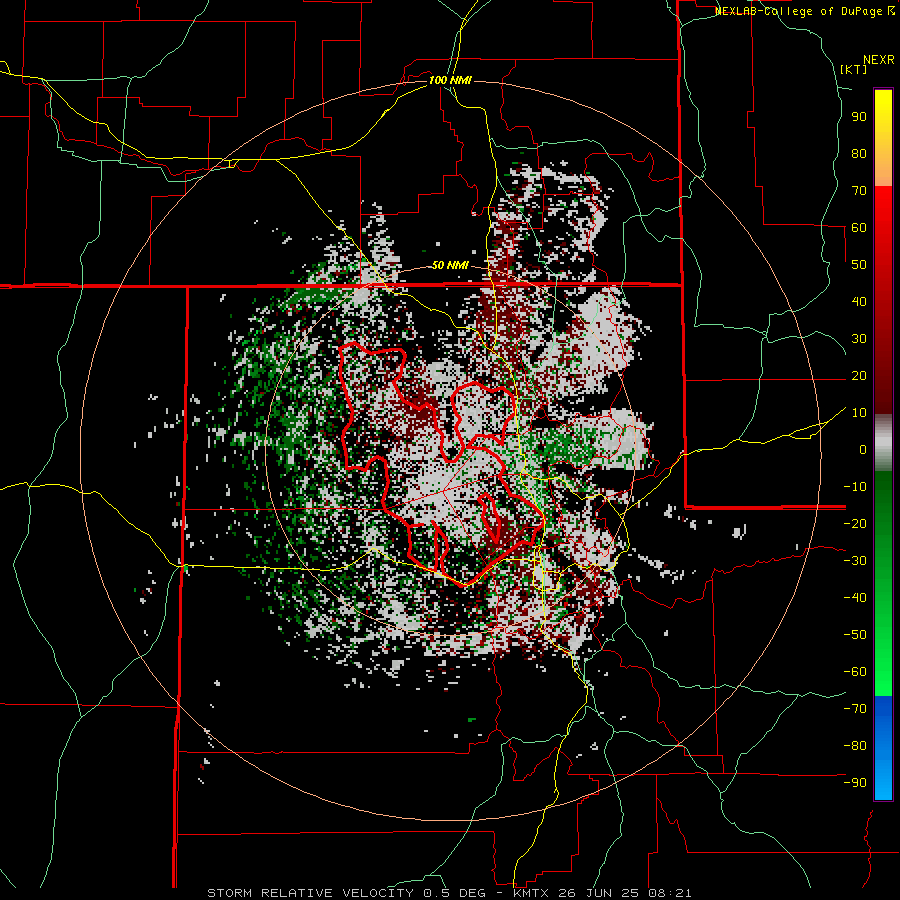Click the NEXR label above the color bar
Viewport: 900px width, 900px height.
(x=879, y=60)
